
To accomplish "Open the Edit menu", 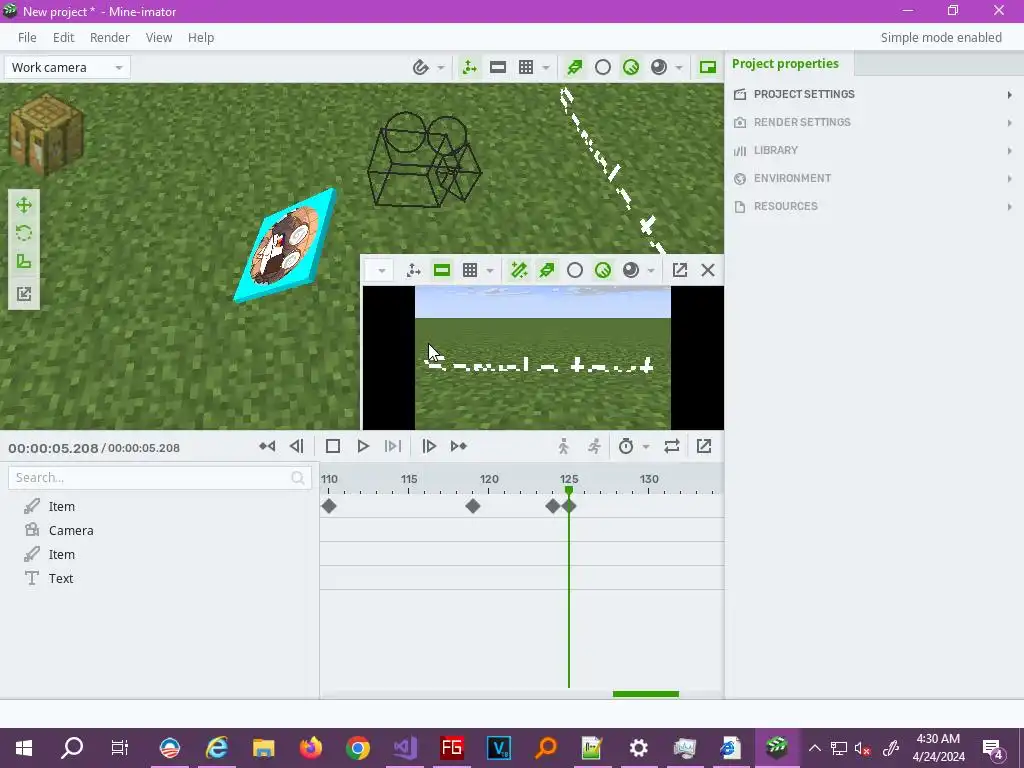I will click(x=63, y=37).
